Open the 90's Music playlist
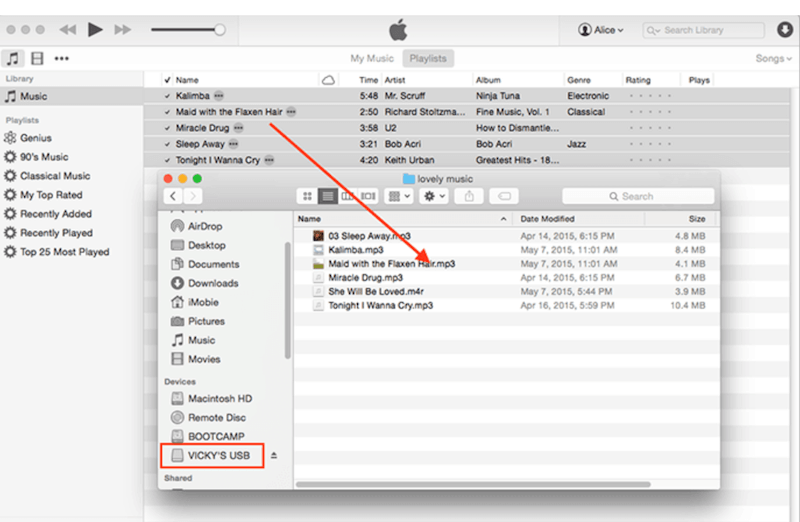This screenshot has width=800, height=522. pyautogui.click(x=44, y=157)
